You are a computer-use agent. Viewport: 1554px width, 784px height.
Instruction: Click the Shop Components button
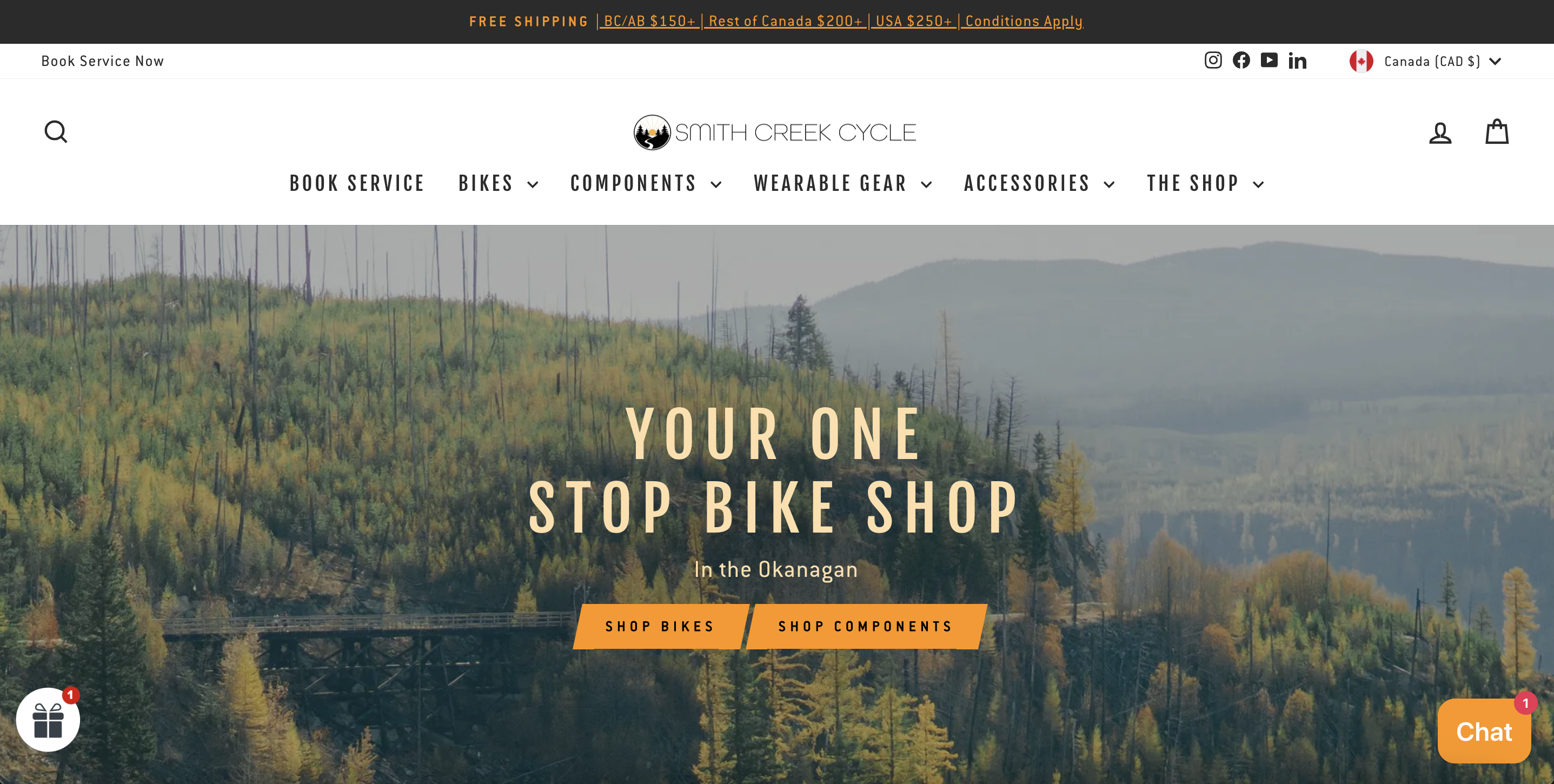click(x=866, y=627)
